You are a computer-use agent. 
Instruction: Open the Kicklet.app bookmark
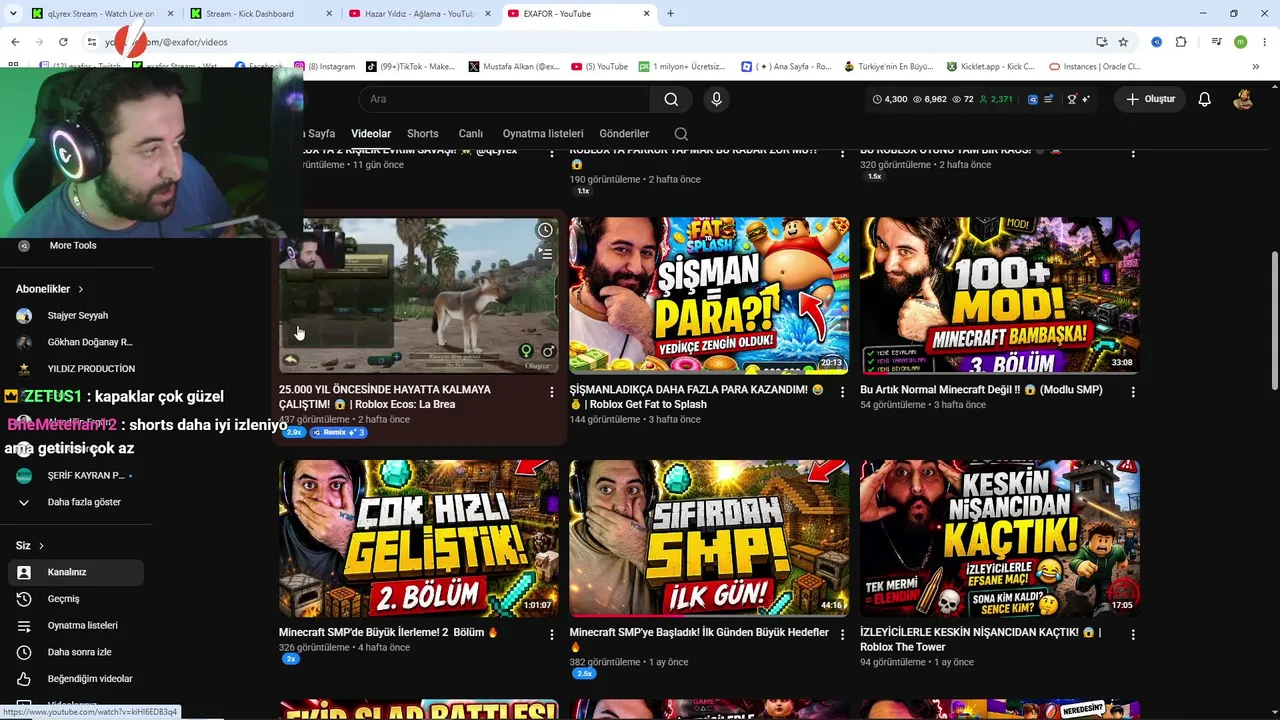point(992,67)
